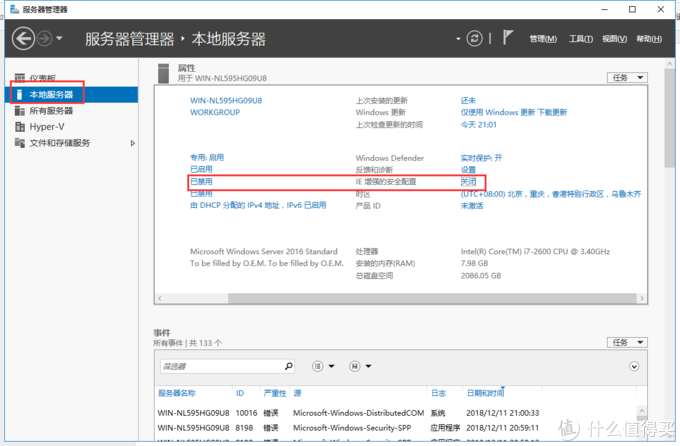Click the 筛选器 filter input field
The width and height of the screenshot is (680, 446).
222,366
